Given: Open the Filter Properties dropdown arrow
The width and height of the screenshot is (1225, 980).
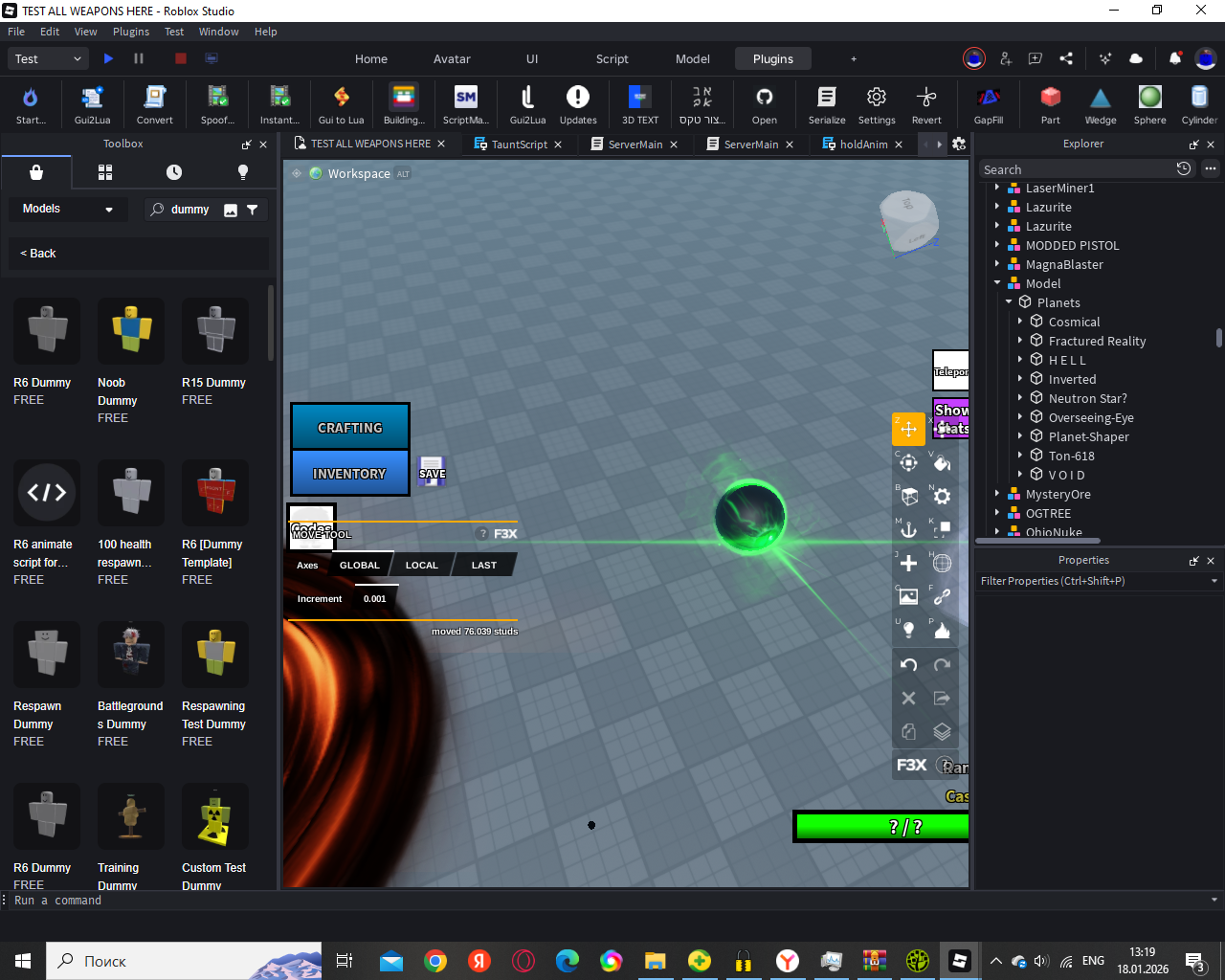Looking at the screenshot, I should click(1214, 581).
